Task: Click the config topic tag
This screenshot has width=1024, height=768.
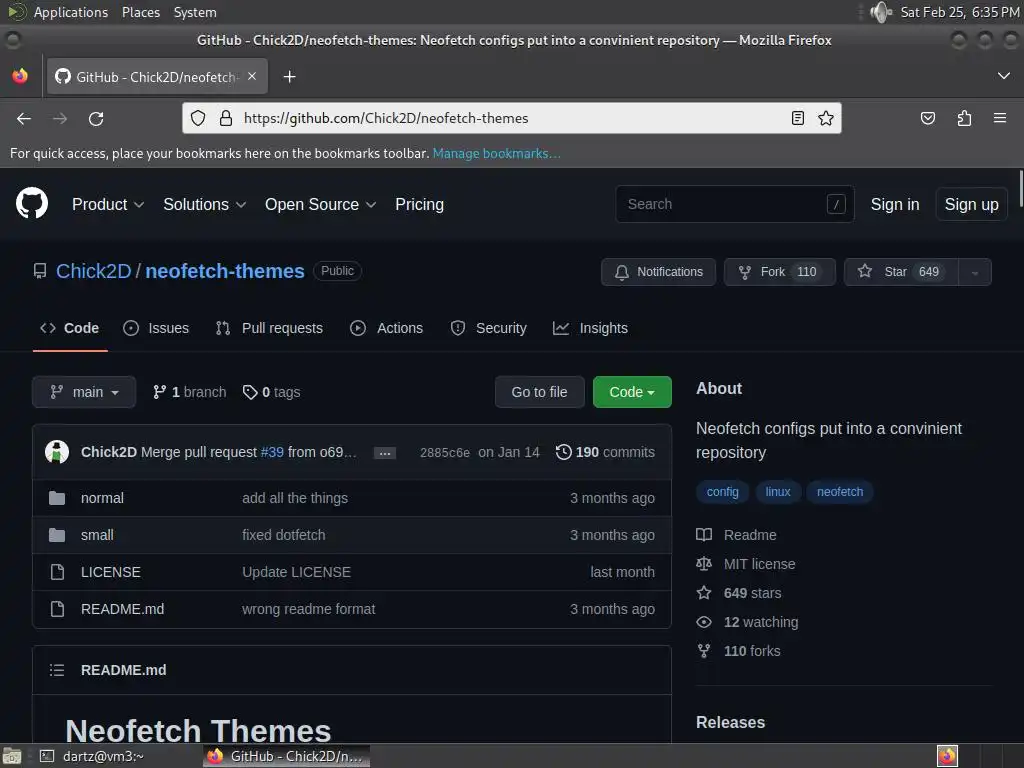Action: click(722, 492)
